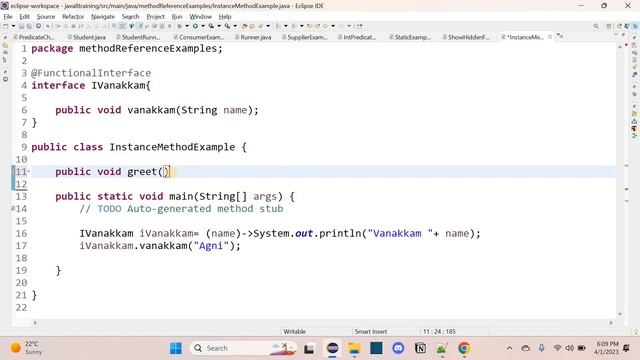Open the Back history dropdown arrow
Viewport: 640px width, 360px height.
333,26
